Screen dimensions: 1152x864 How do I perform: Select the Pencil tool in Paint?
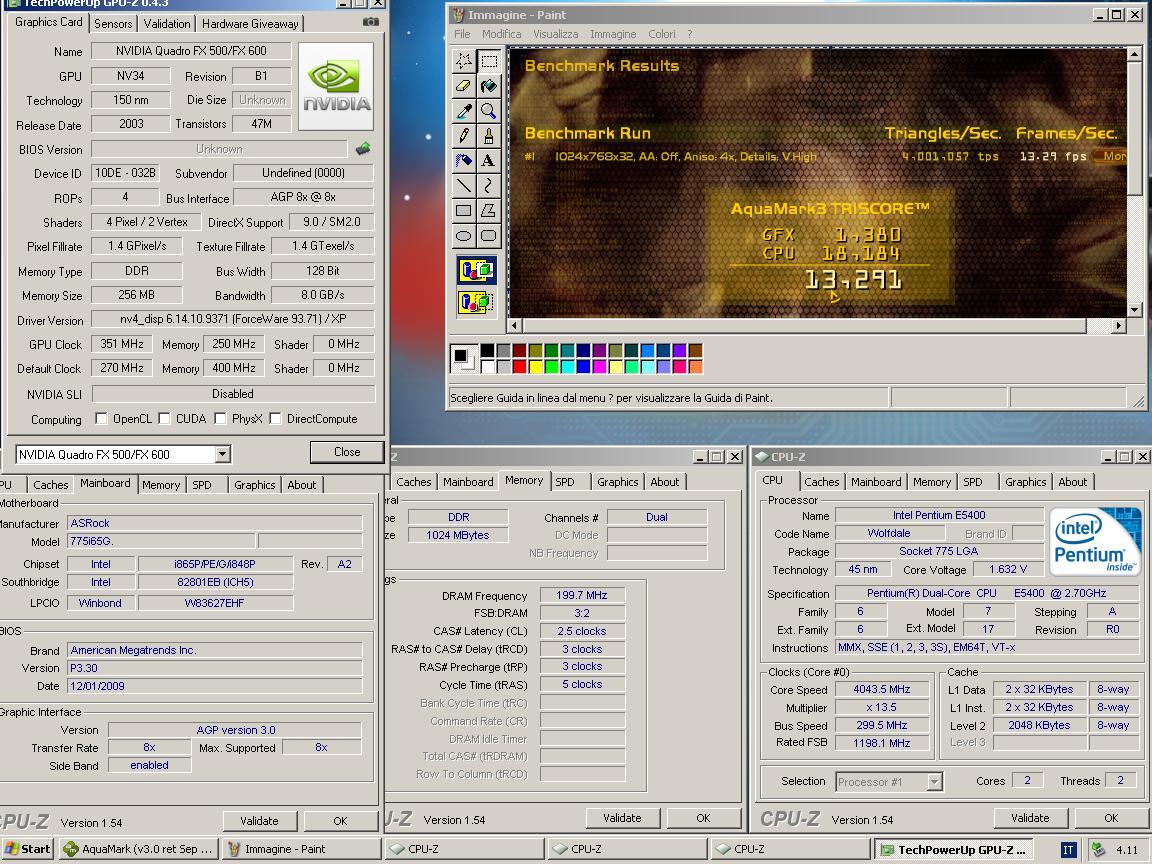pos(464,136)
